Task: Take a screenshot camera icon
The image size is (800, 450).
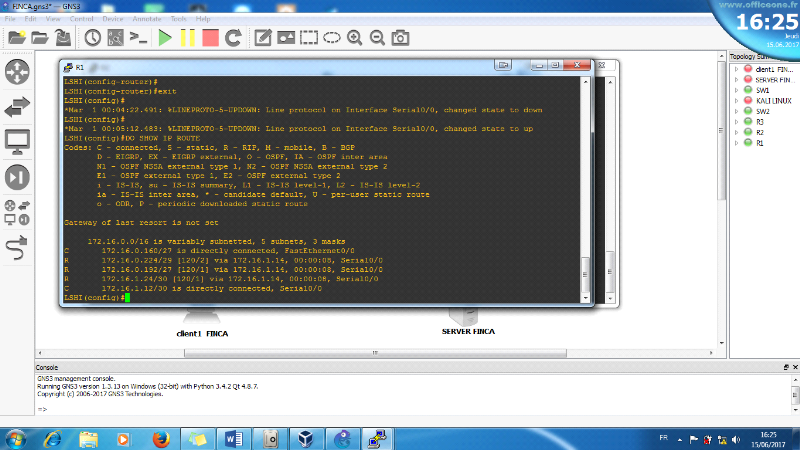Action: (401, 38)
